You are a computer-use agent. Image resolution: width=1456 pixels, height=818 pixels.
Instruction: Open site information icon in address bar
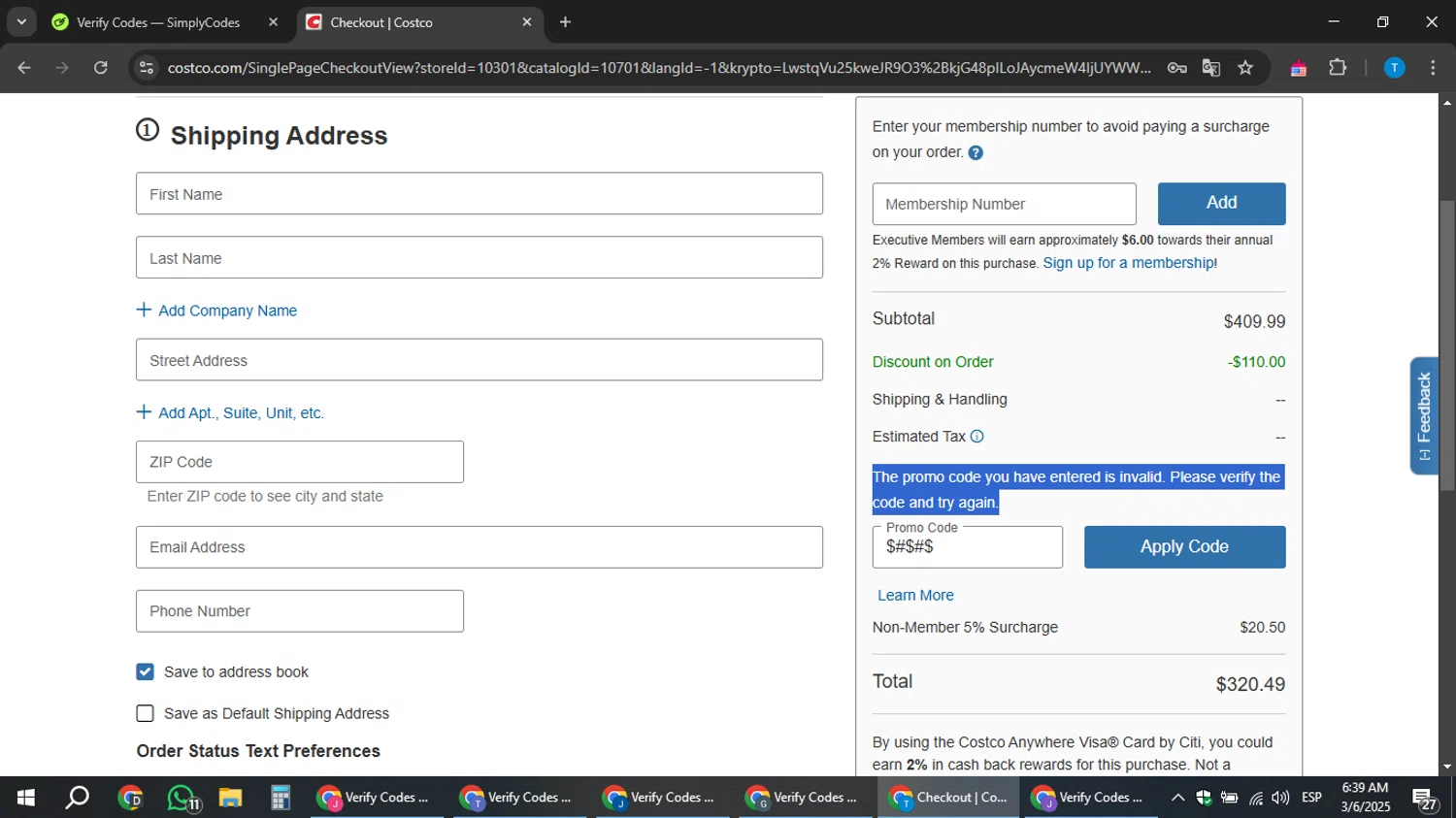pyautogui.click(x=147, y=68)
